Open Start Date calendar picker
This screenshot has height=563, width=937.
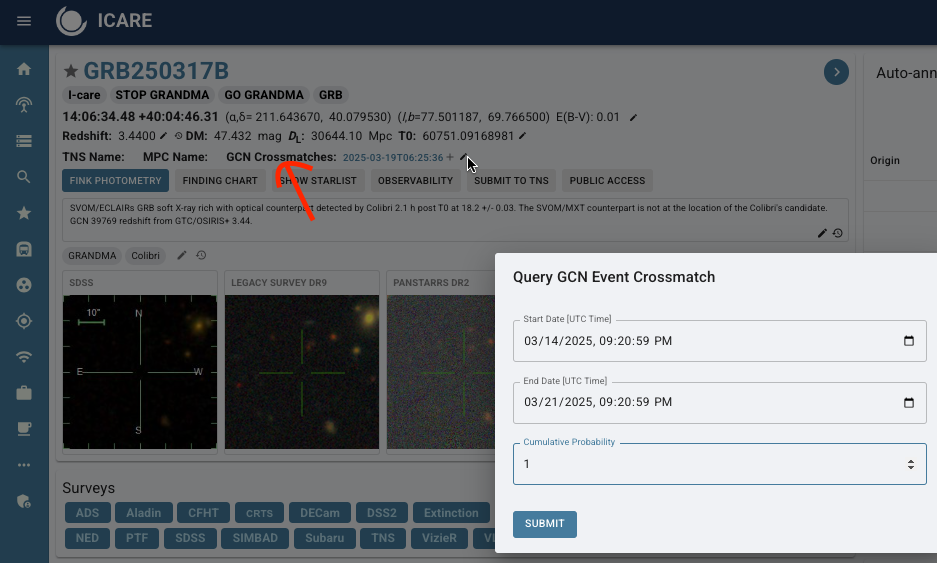pos(908,341)
